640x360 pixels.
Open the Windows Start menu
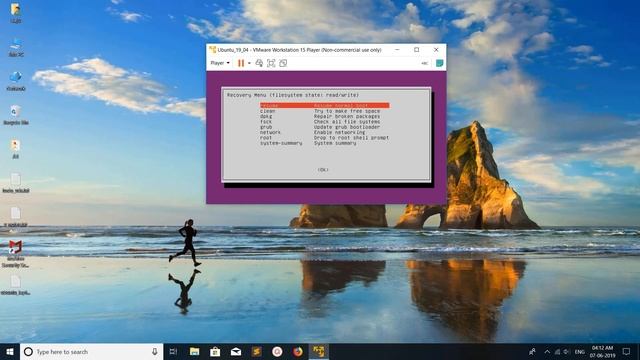(x=10, y=351)
